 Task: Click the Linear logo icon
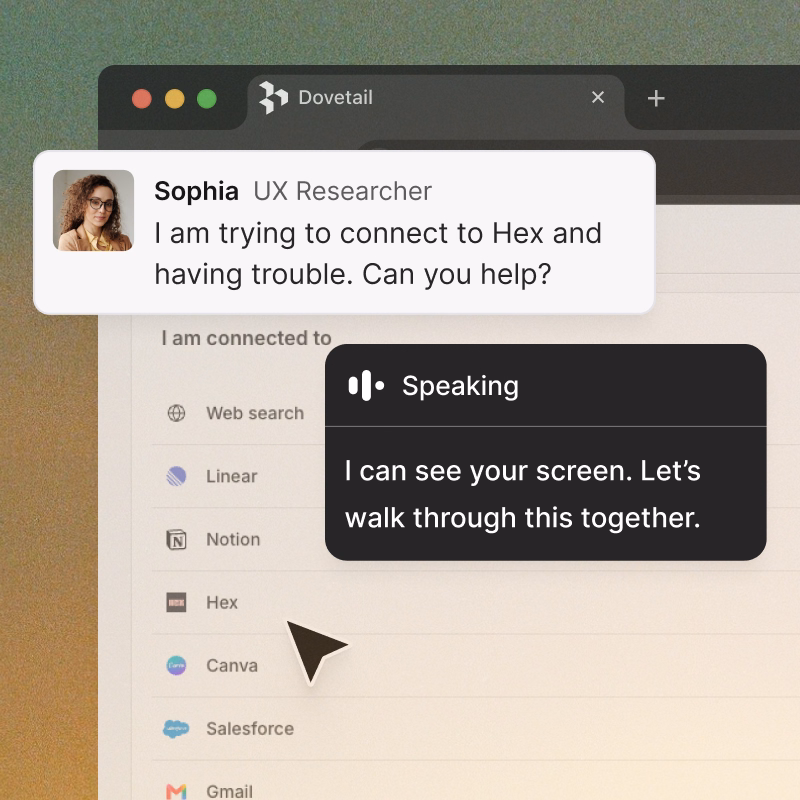pos(177,476)
